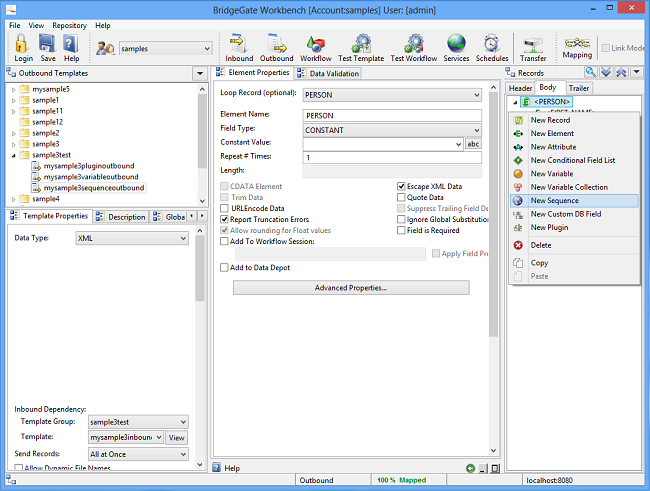
Task: Switch to Data Validation tab
Action: click(328, 73)
